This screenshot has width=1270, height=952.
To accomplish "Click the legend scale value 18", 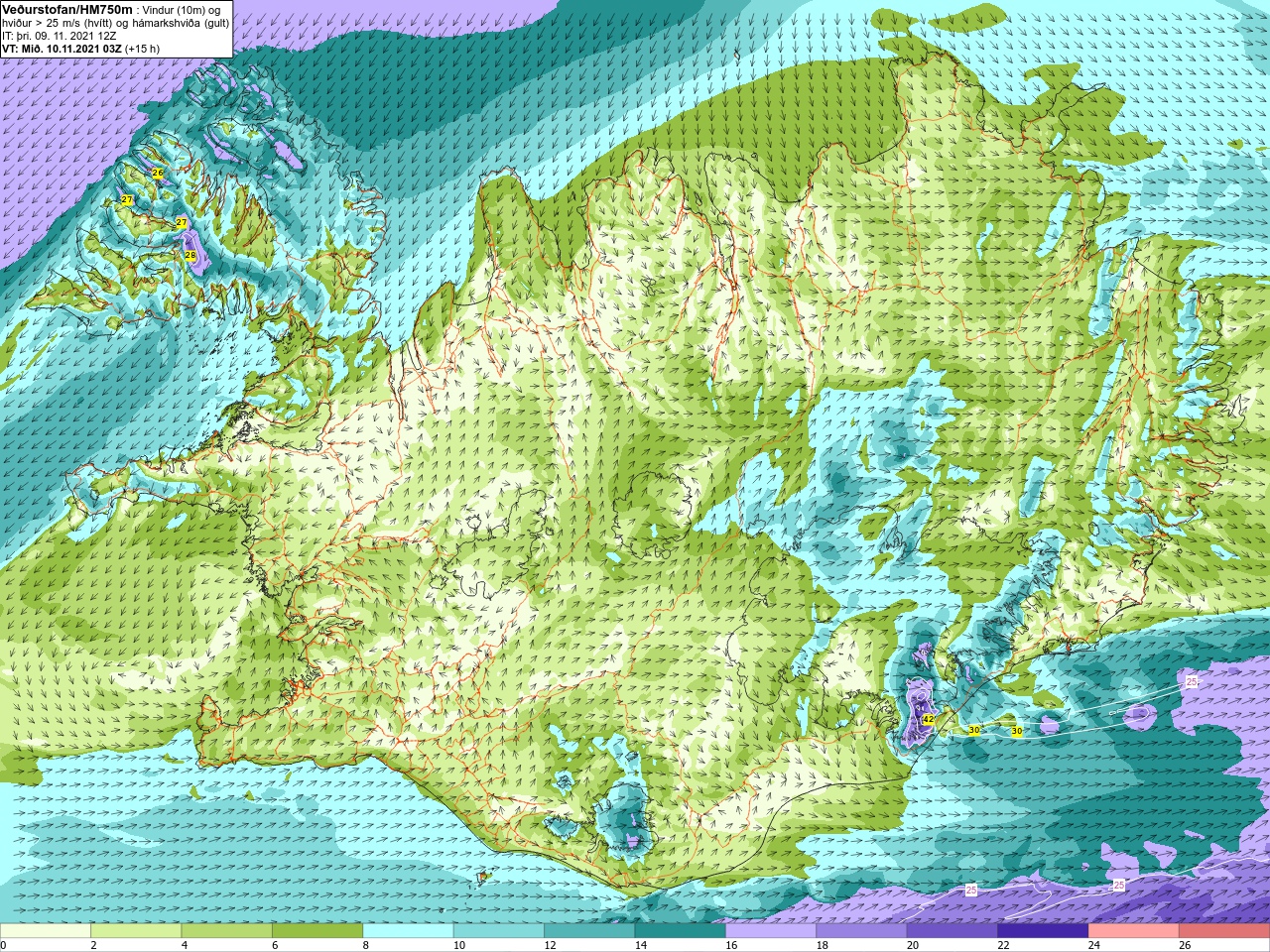I will [x=823, y=945].
